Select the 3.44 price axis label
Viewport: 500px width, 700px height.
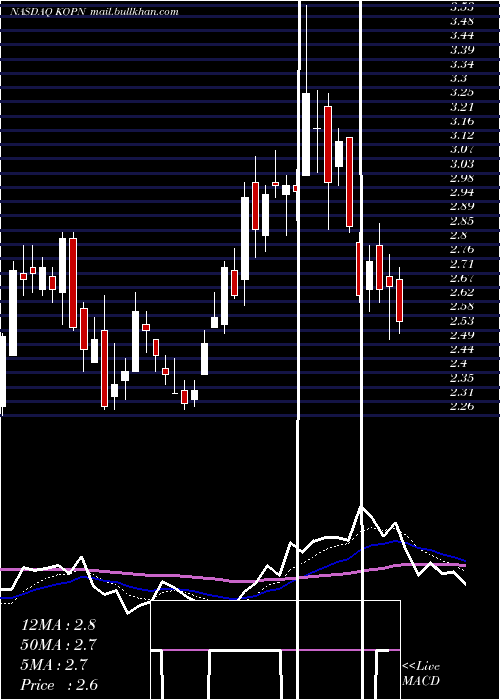tap(462, 35)
